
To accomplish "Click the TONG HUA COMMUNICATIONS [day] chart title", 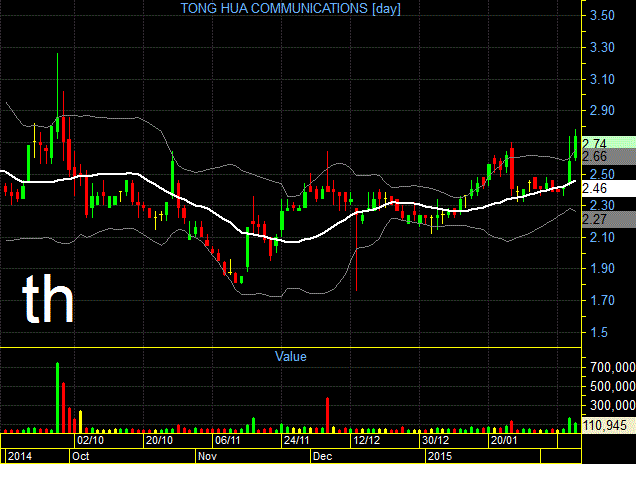I will pyautogui.click(x=290, y=8).
